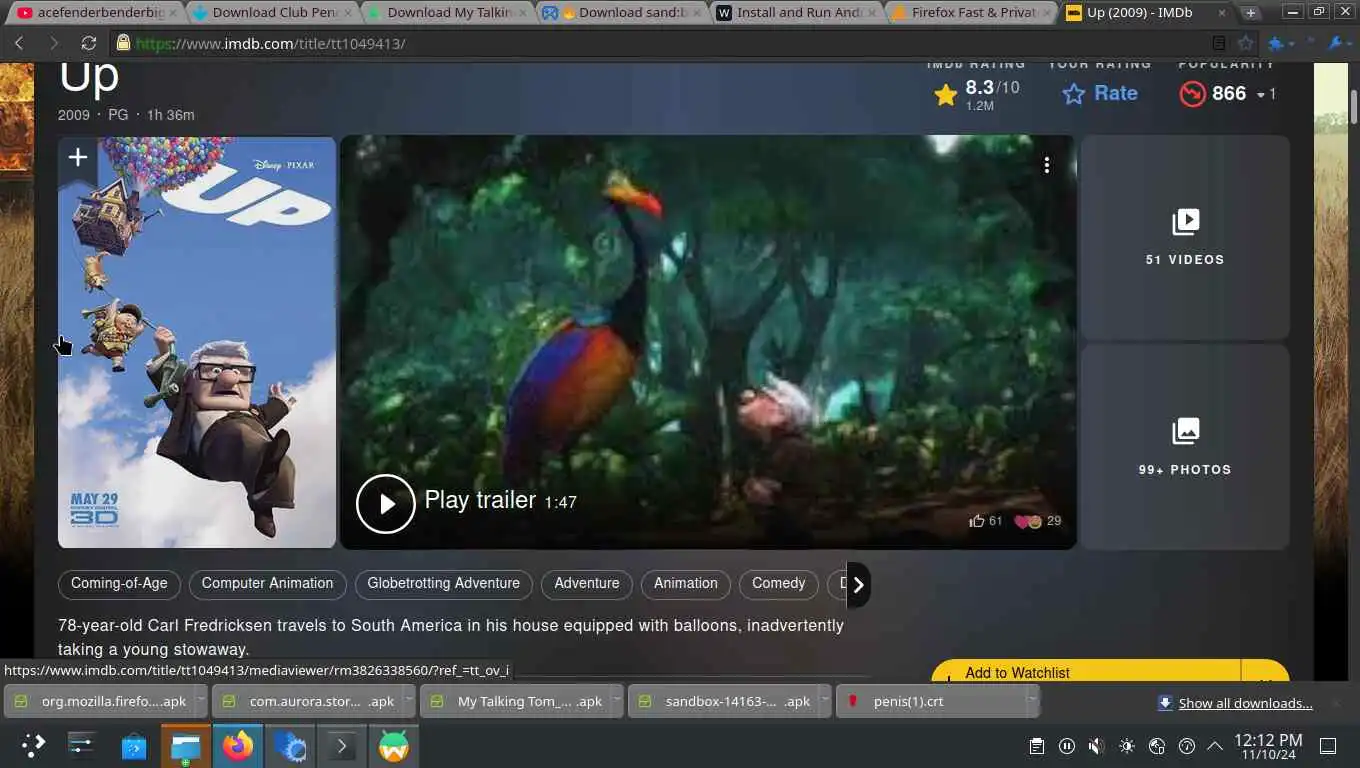Image resolution: width=1360 pixels, height=768 pixels.
Task: Open a new tab with the plus button
Action: pyautogui.click(x=1251, y=13)
